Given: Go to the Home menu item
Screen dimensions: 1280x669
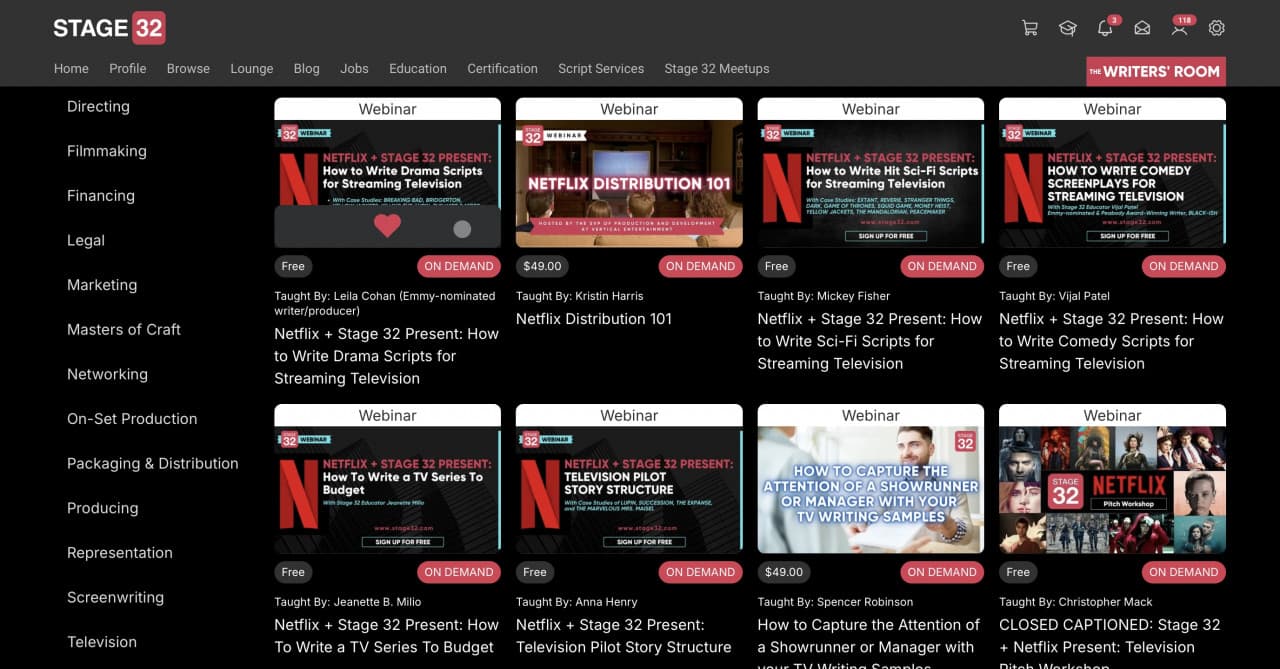Looking at the screenshot, I should click(x=71, y=68).
